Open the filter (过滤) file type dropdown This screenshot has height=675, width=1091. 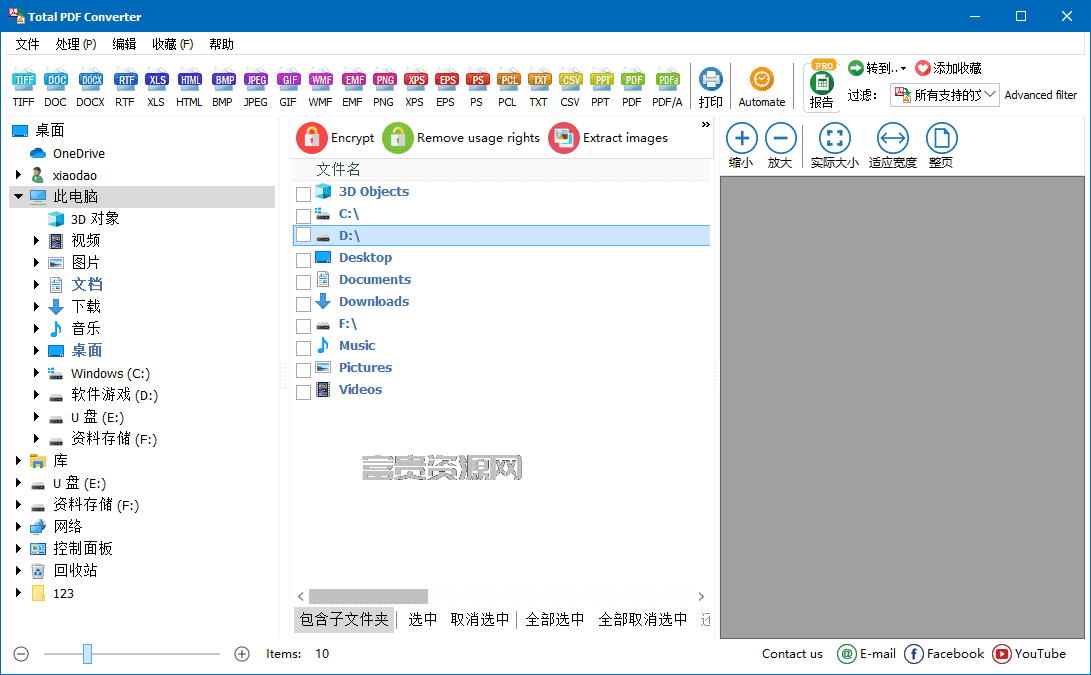[x=945, y=95]
